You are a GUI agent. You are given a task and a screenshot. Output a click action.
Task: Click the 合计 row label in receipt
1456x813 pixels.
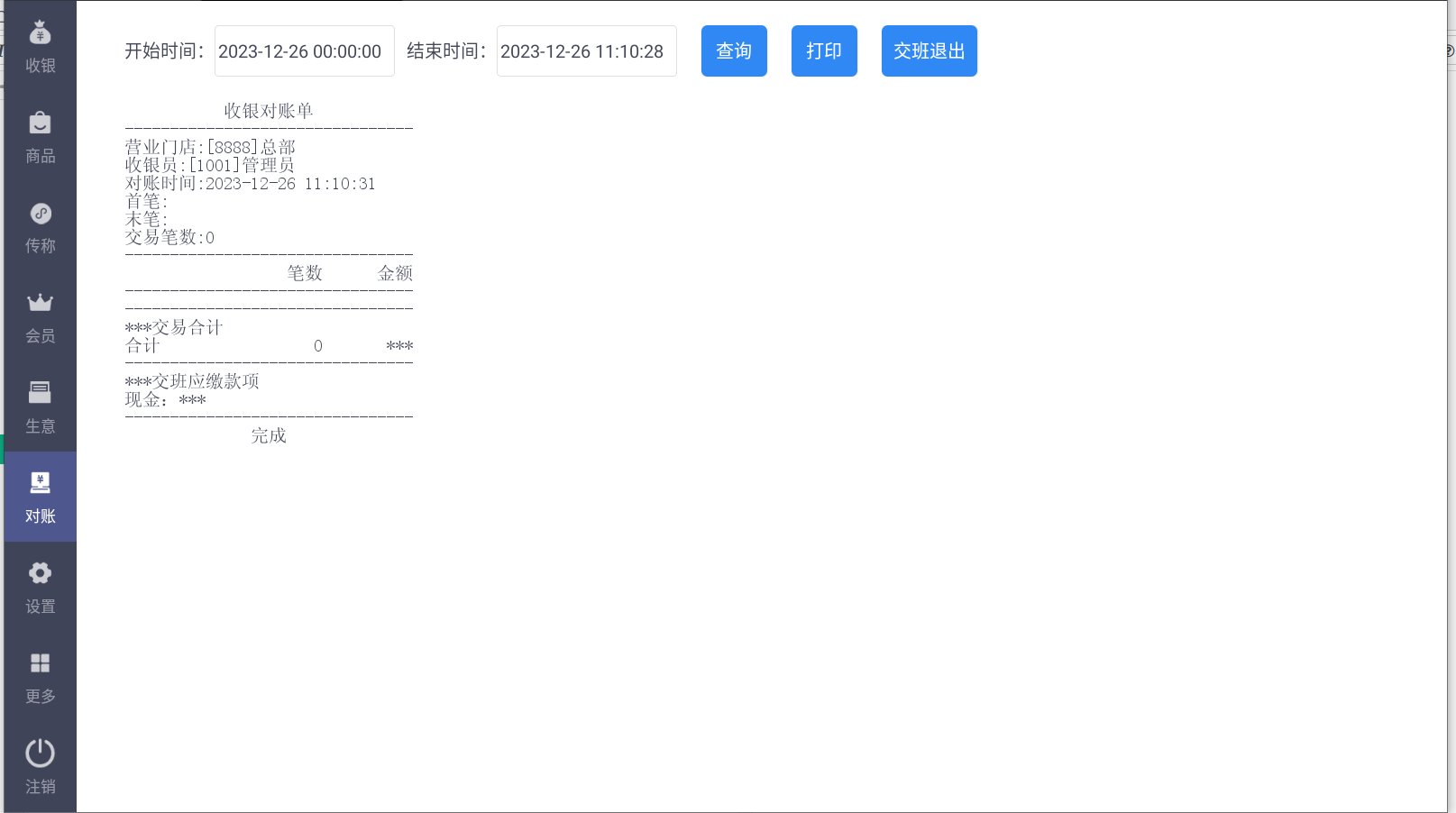coord(142,345)
